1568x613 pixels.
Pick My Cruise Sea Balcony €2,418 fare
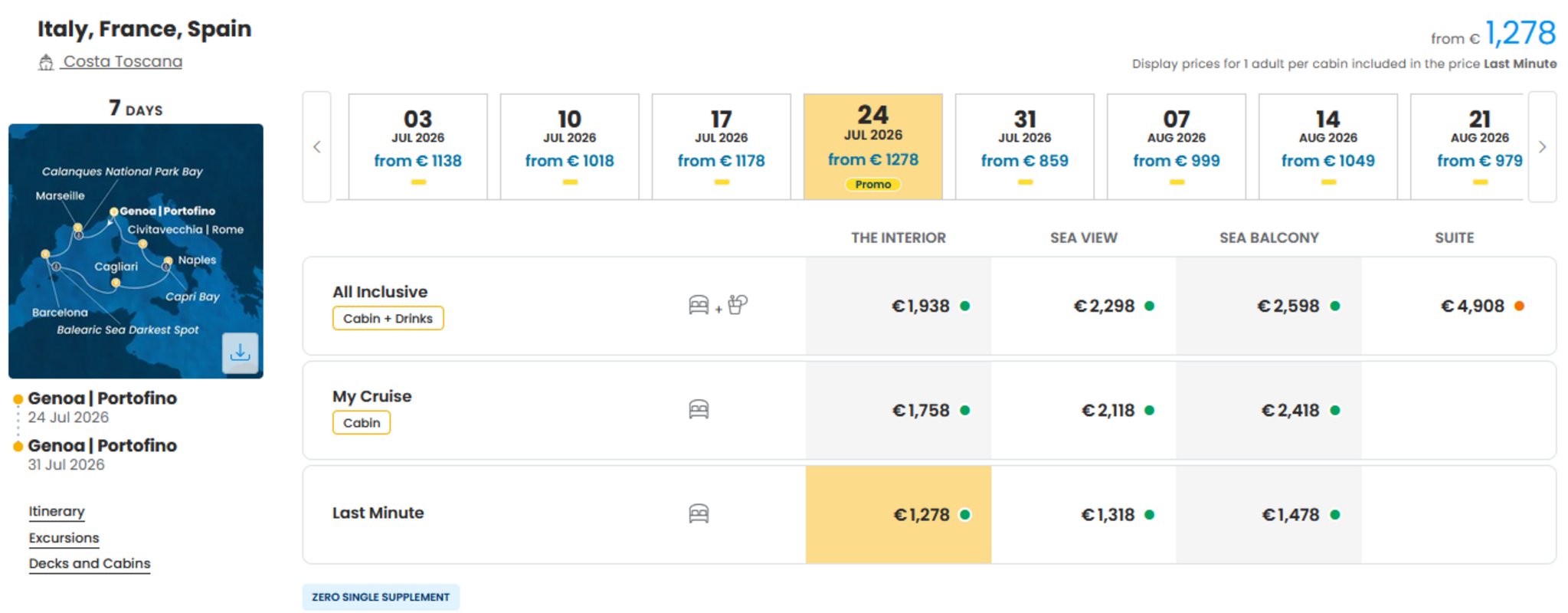[1269, 411]
